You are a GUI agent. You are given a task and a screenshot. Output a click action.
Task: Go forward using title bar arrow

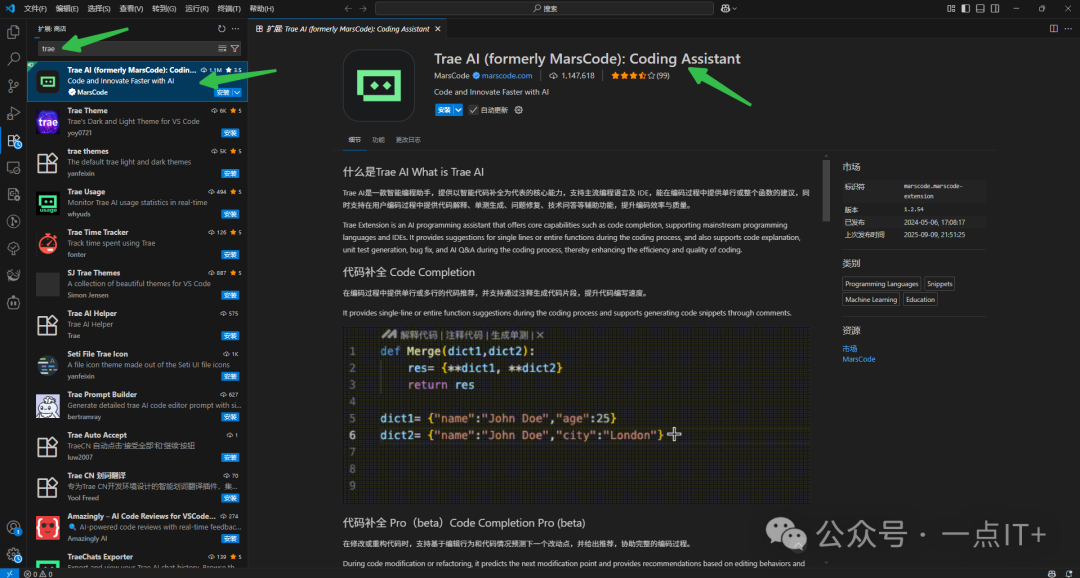[x=364, y=8]
